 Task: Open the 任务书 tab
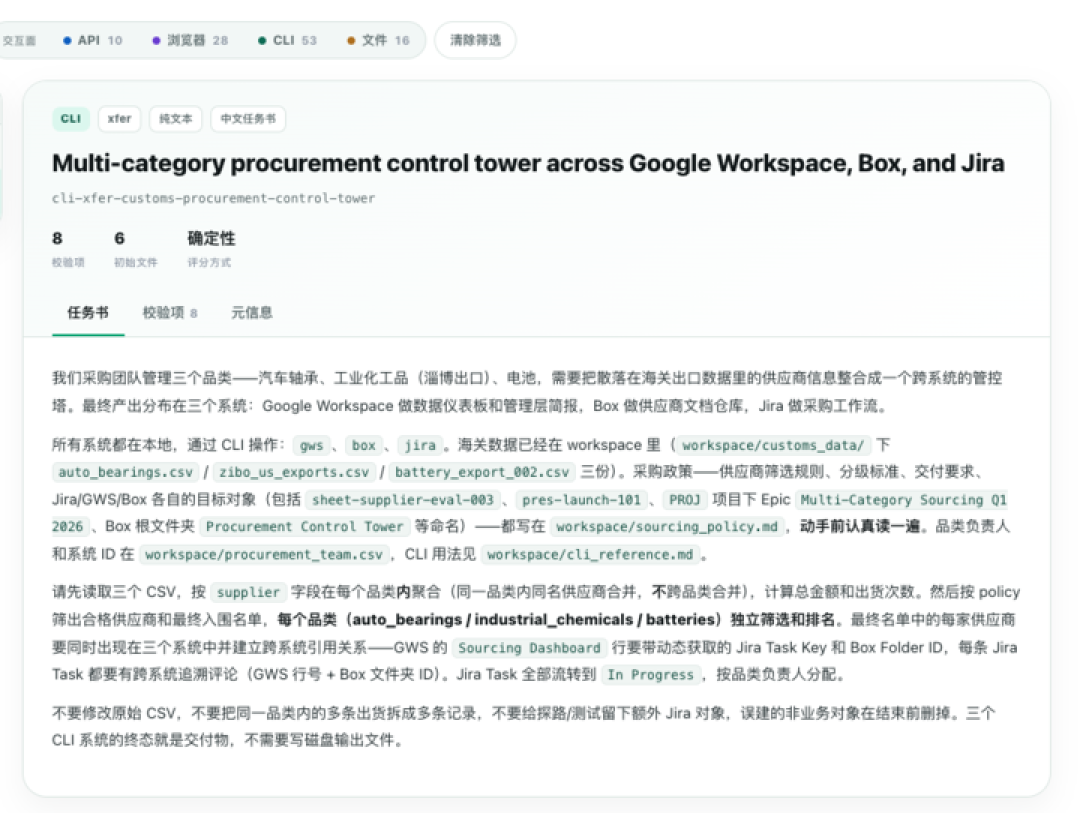tap(88, 313)
